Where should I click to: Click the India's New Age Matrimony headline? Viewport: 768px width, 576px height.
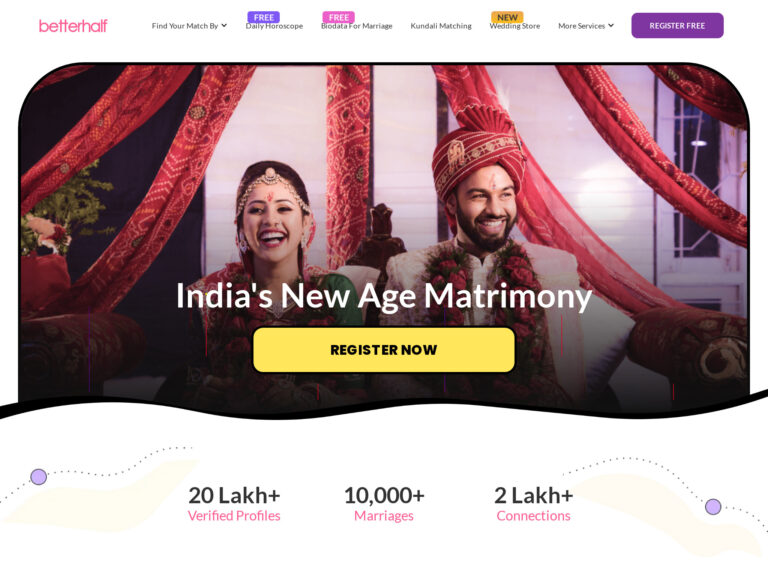384,296
